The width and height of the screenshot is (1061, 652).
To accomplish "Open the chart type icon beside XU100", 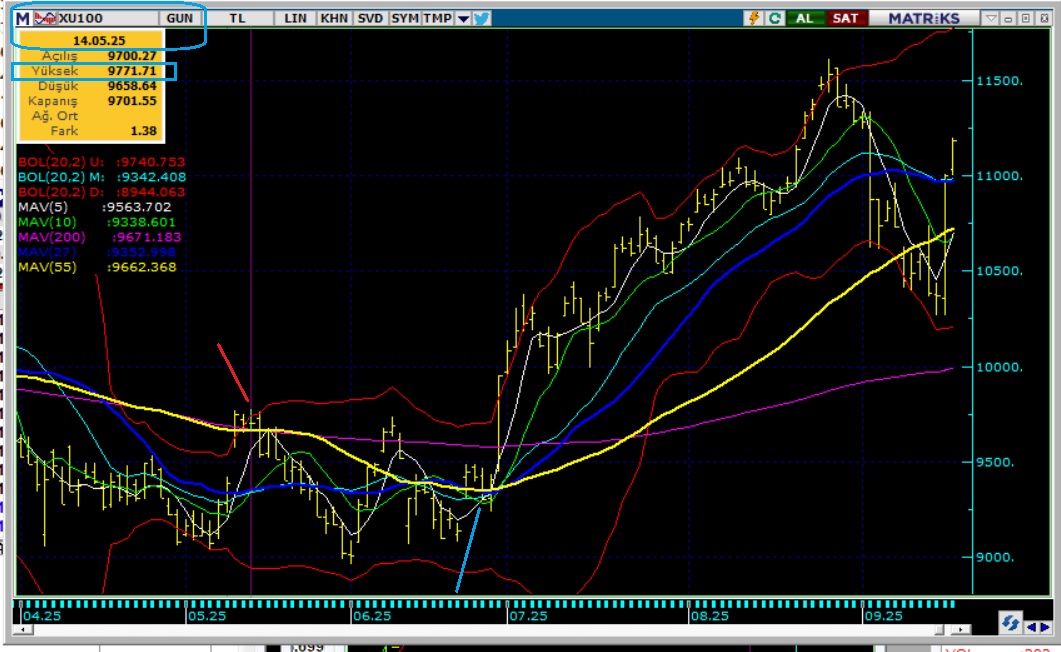I will pyautogui.click(x=46, y=18).
